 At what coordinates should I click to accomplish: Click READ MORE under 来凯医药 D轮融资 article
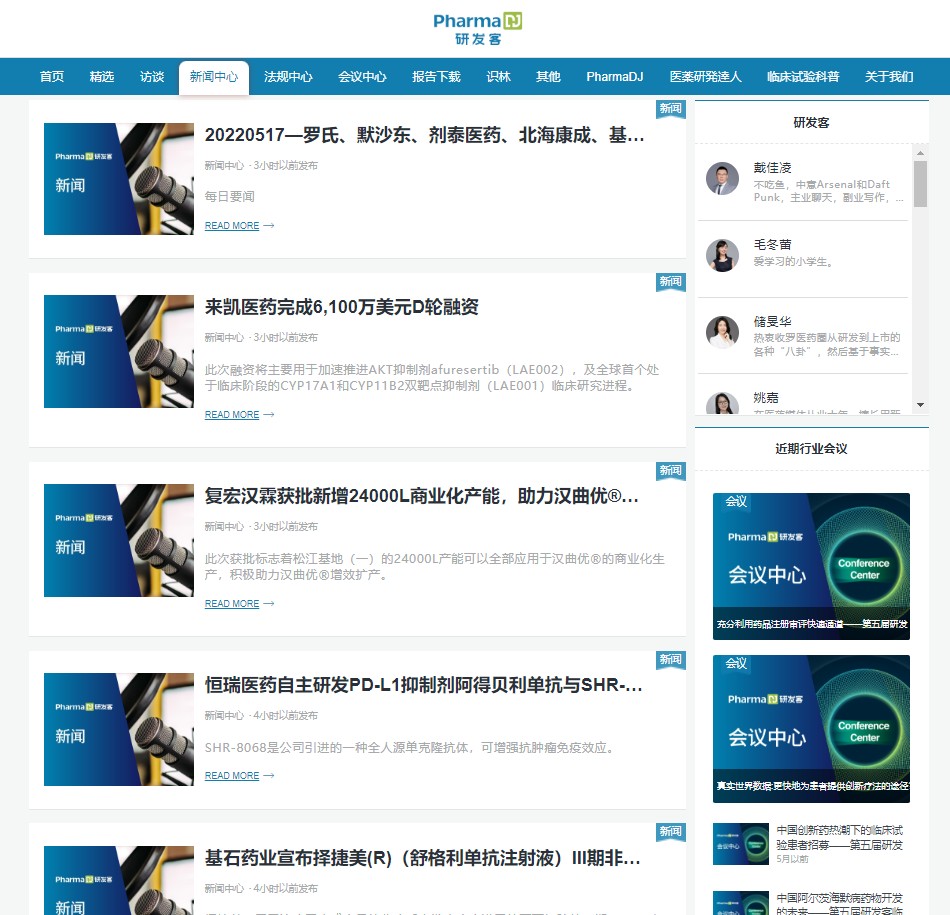coord(239,414)
